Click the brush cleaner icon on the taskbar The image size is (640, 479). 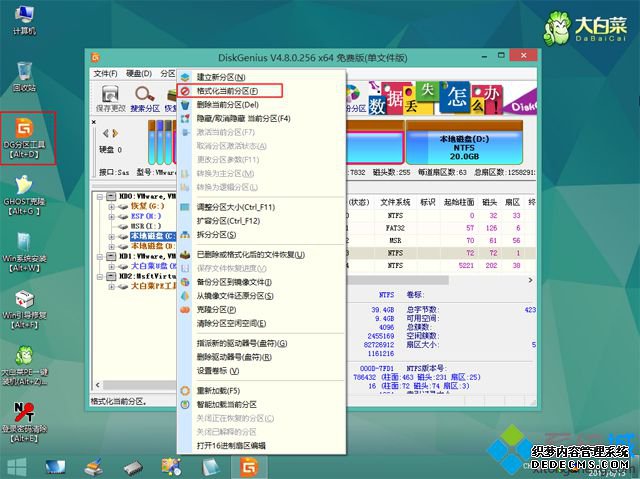93,468
